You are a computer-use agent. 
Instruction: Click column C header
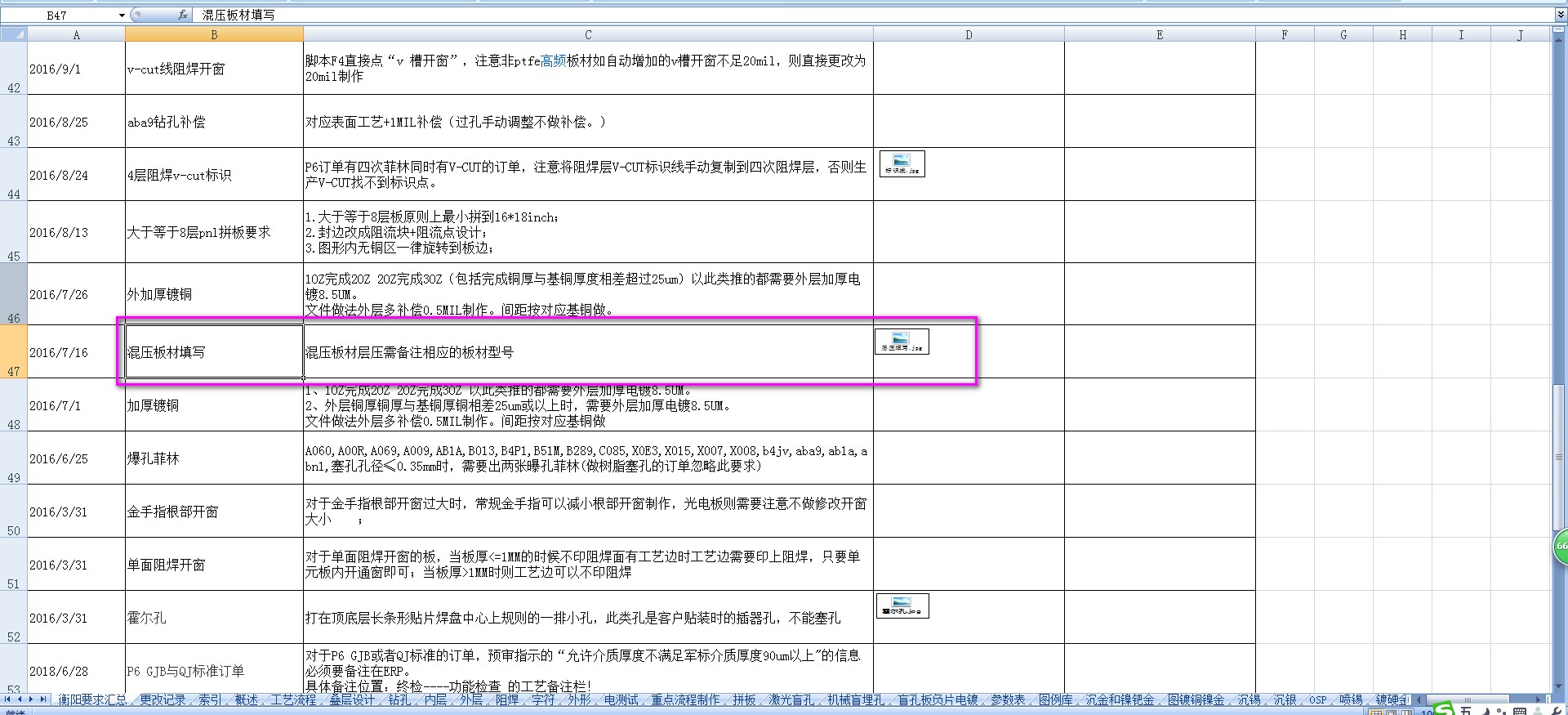tap(588, 34)
